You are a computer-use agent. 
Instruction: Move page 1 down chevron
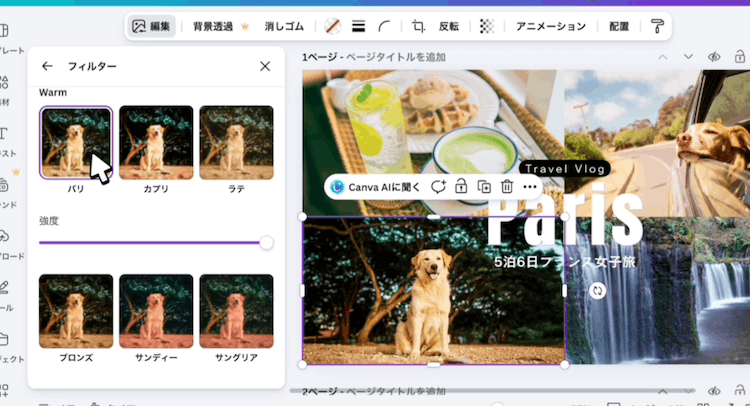[x=688, y=57]
